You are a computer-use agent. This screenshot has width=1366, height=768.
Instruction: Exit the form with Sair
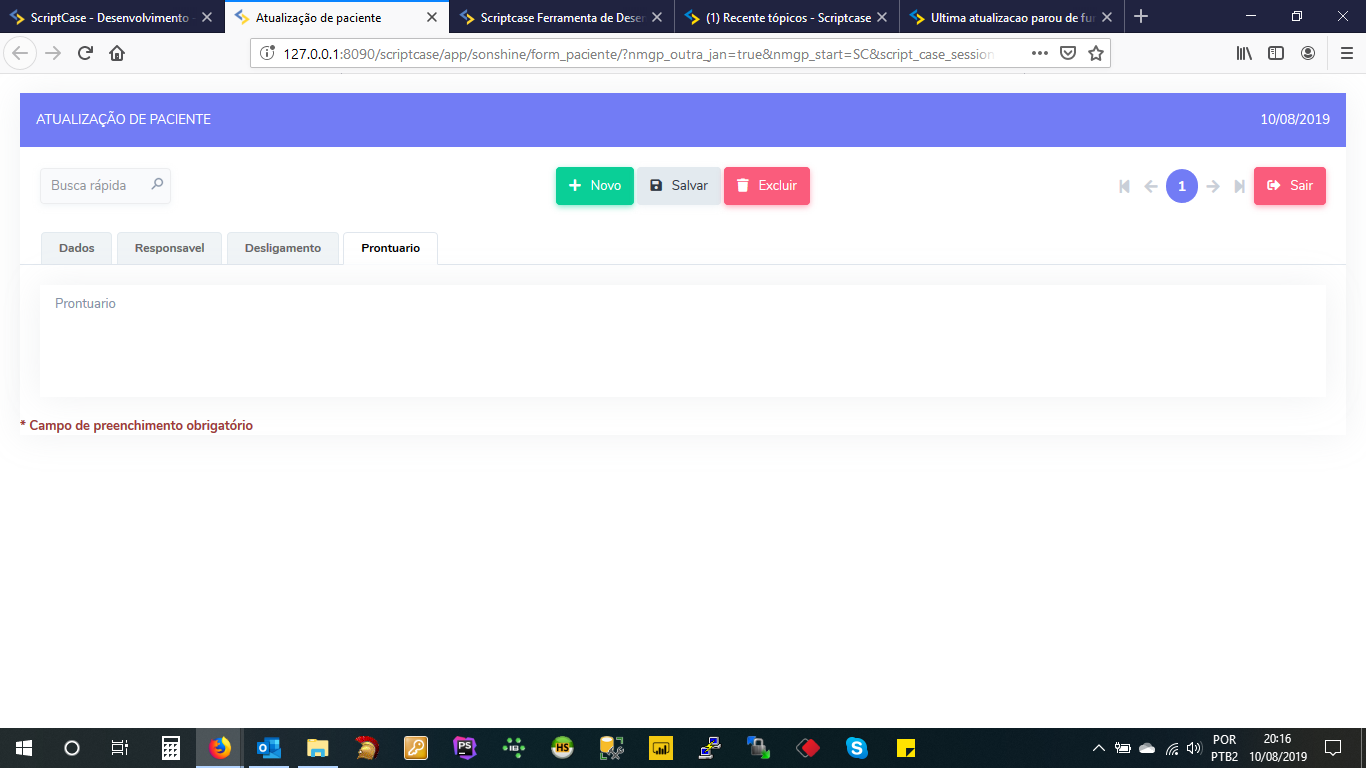[x=1289, y=186]
